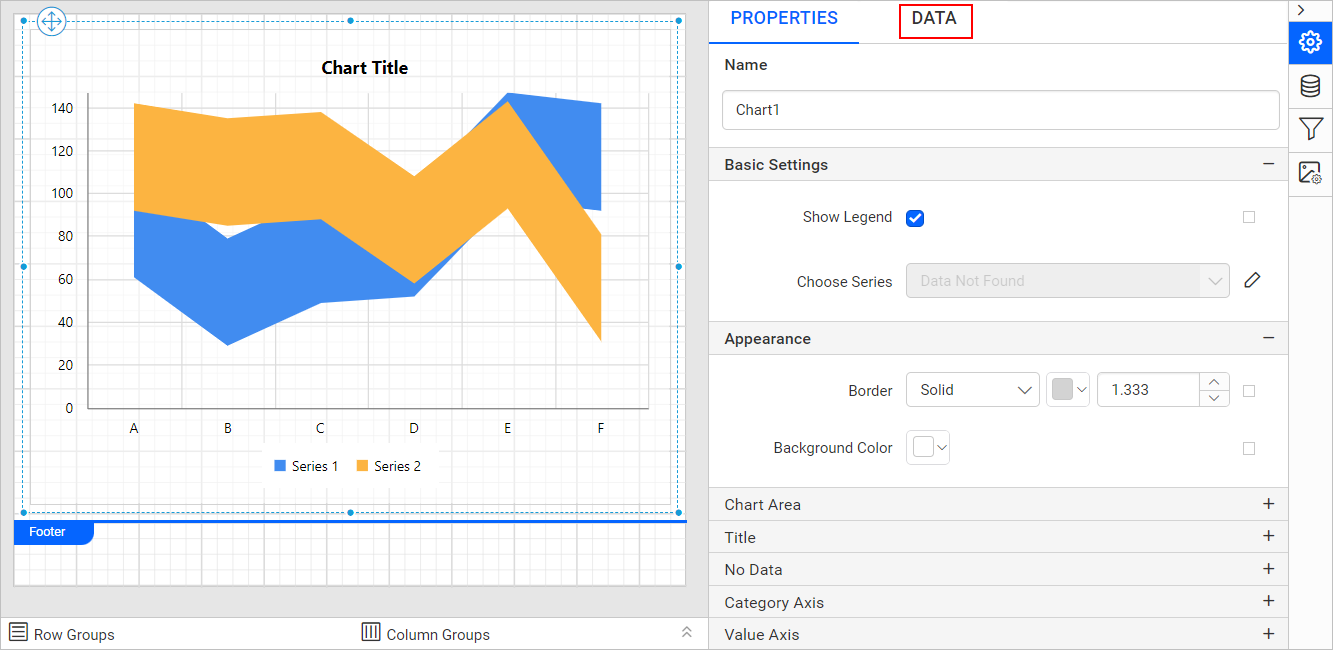Collapse the Basic Settings section
The image size is (1333, 650).
pos(1268,164)
